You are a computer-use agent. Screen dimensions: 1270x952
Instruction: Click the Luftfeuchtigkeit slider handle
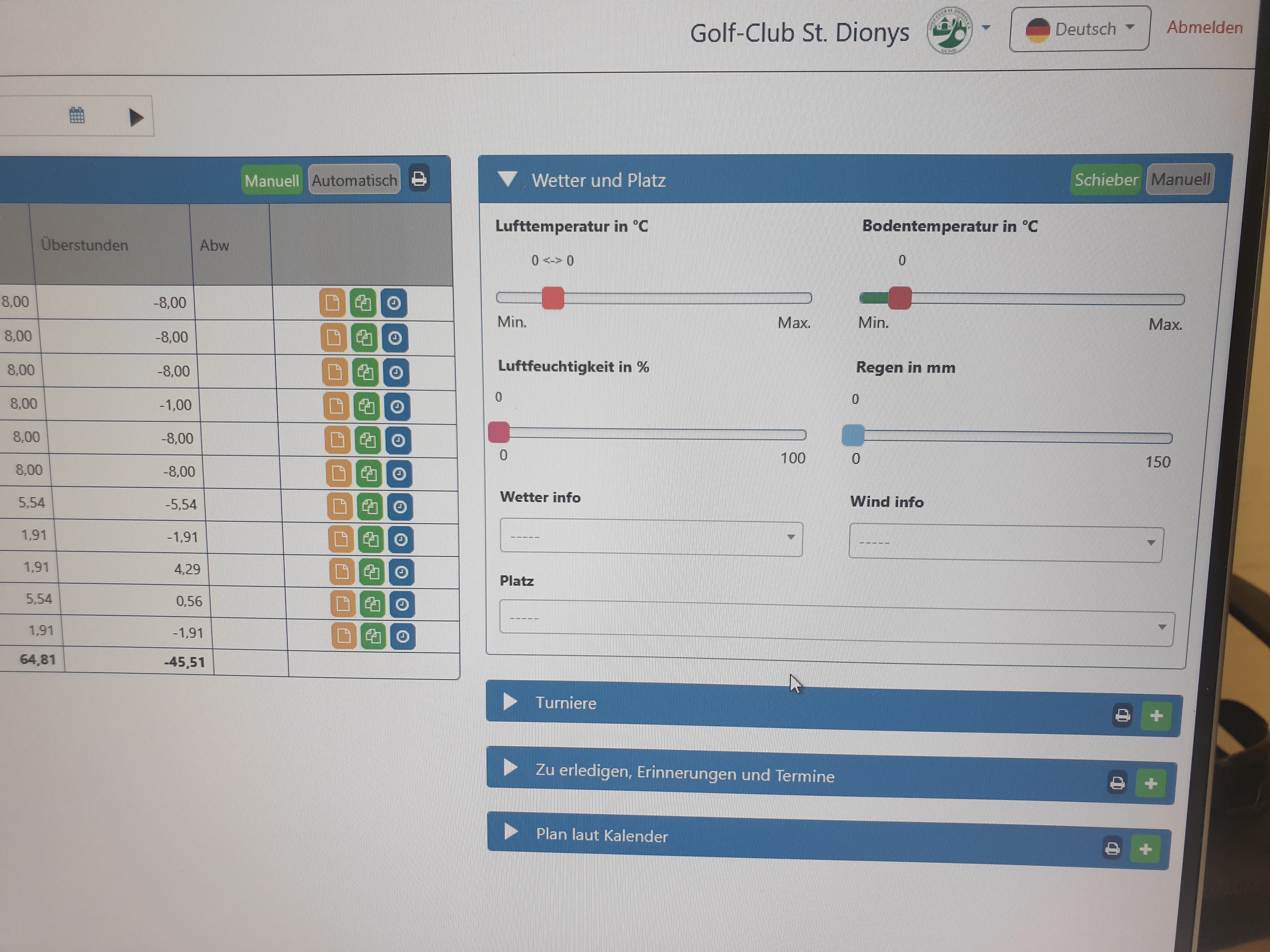[499, 432]
